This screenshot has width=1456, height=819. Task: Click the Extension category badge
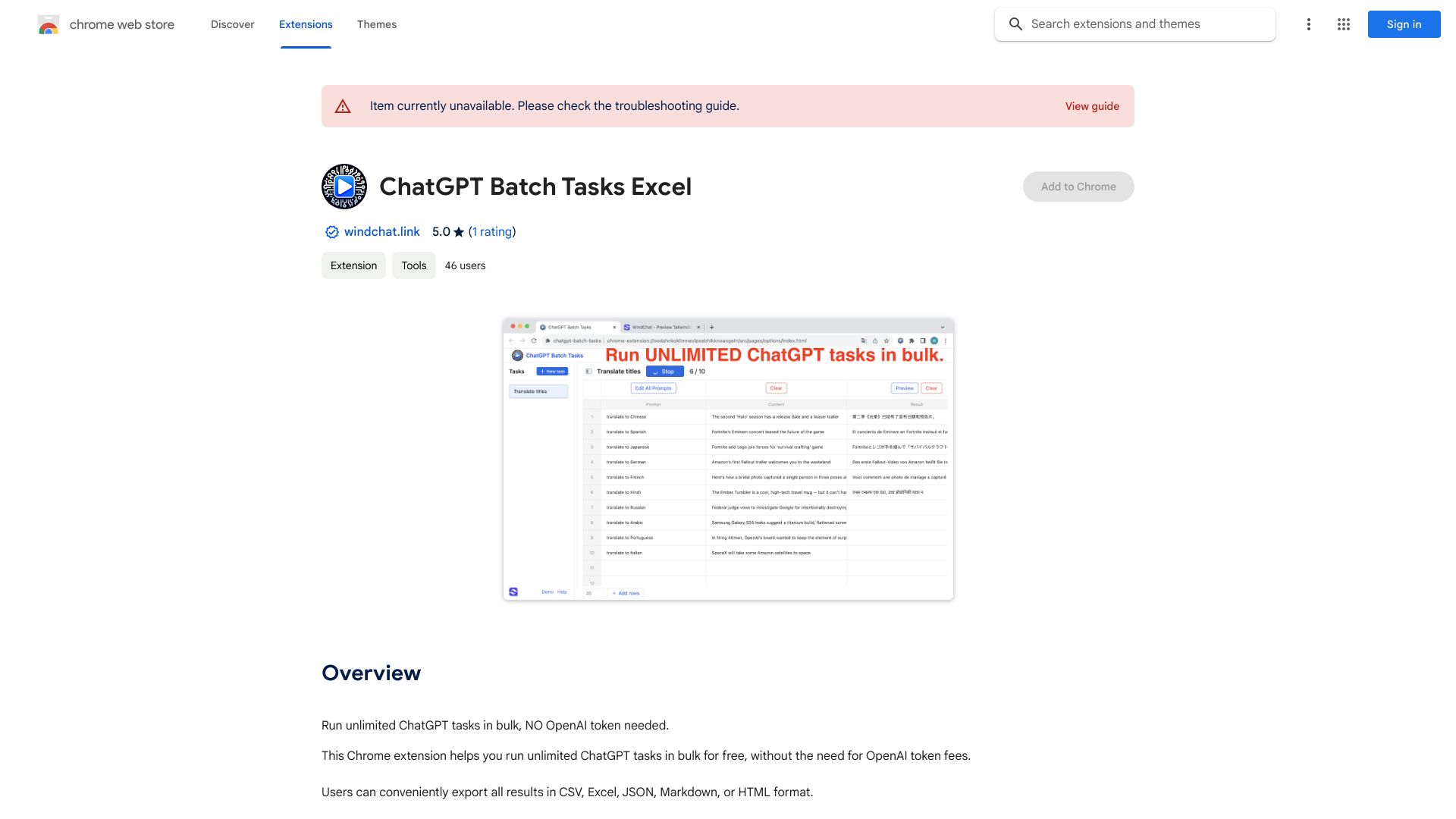(353, 265)
